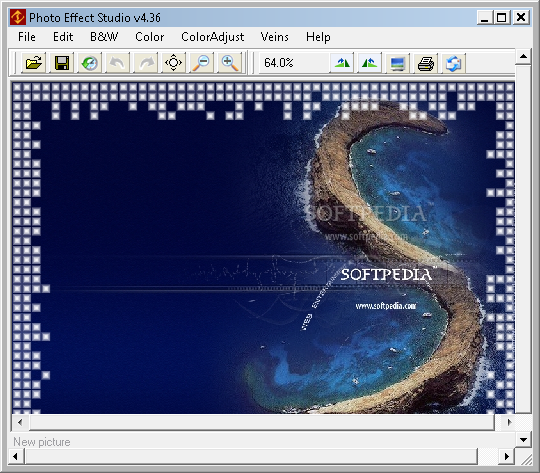Click the first mirrored mountains flip icon
The image size is (540, 473).
coord(342,63)
